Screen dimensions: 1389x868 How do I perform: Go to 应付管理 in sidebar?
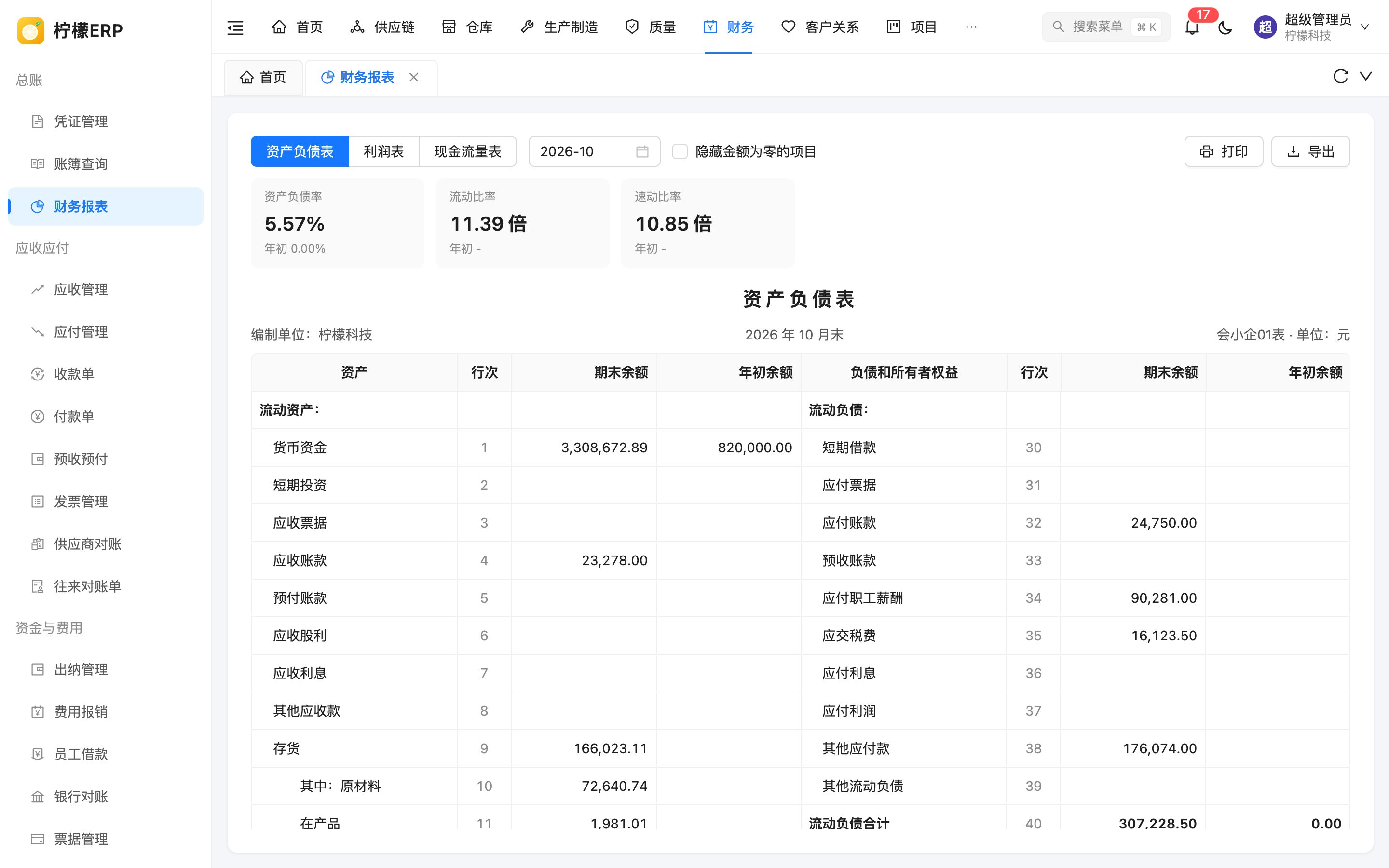point(106,332)
